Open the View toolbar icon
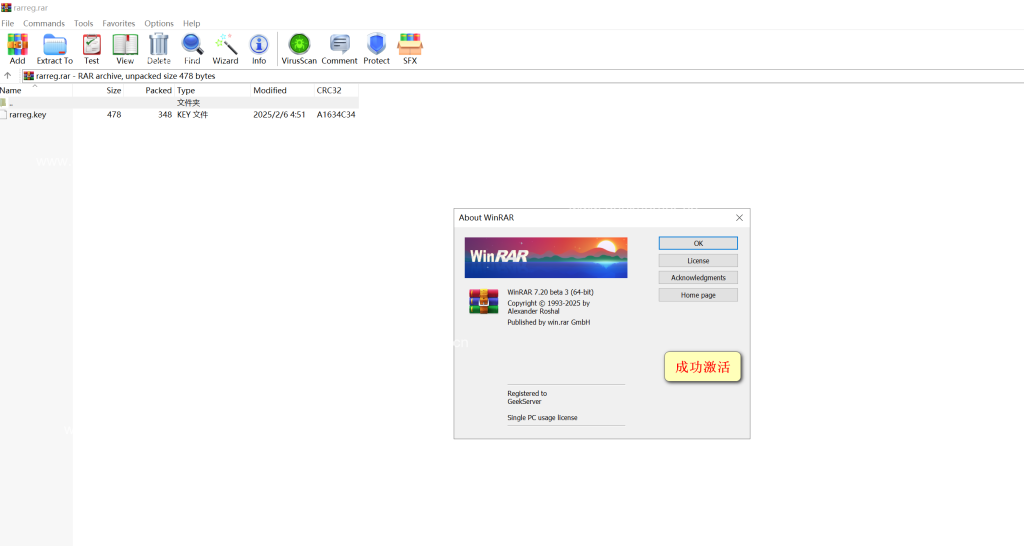This screenshot has height=546, width=1024. pos(125,46)
